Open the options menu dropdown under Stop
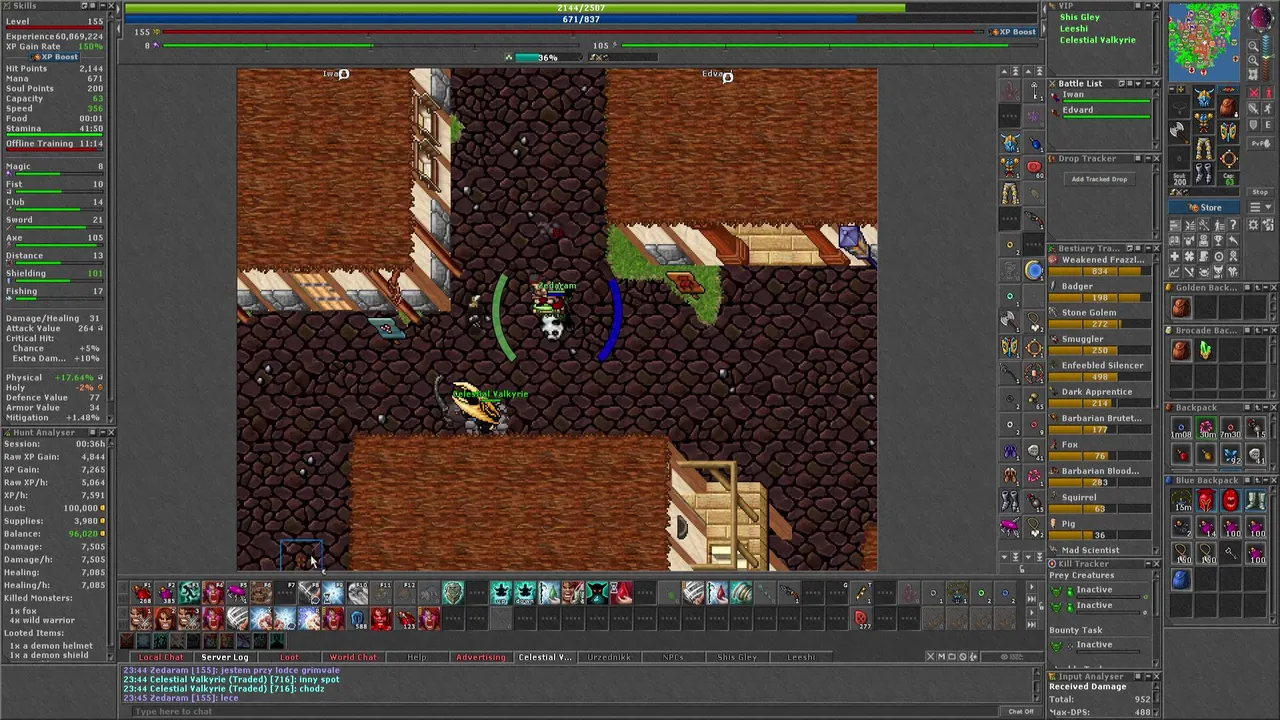 [1260, 207]
